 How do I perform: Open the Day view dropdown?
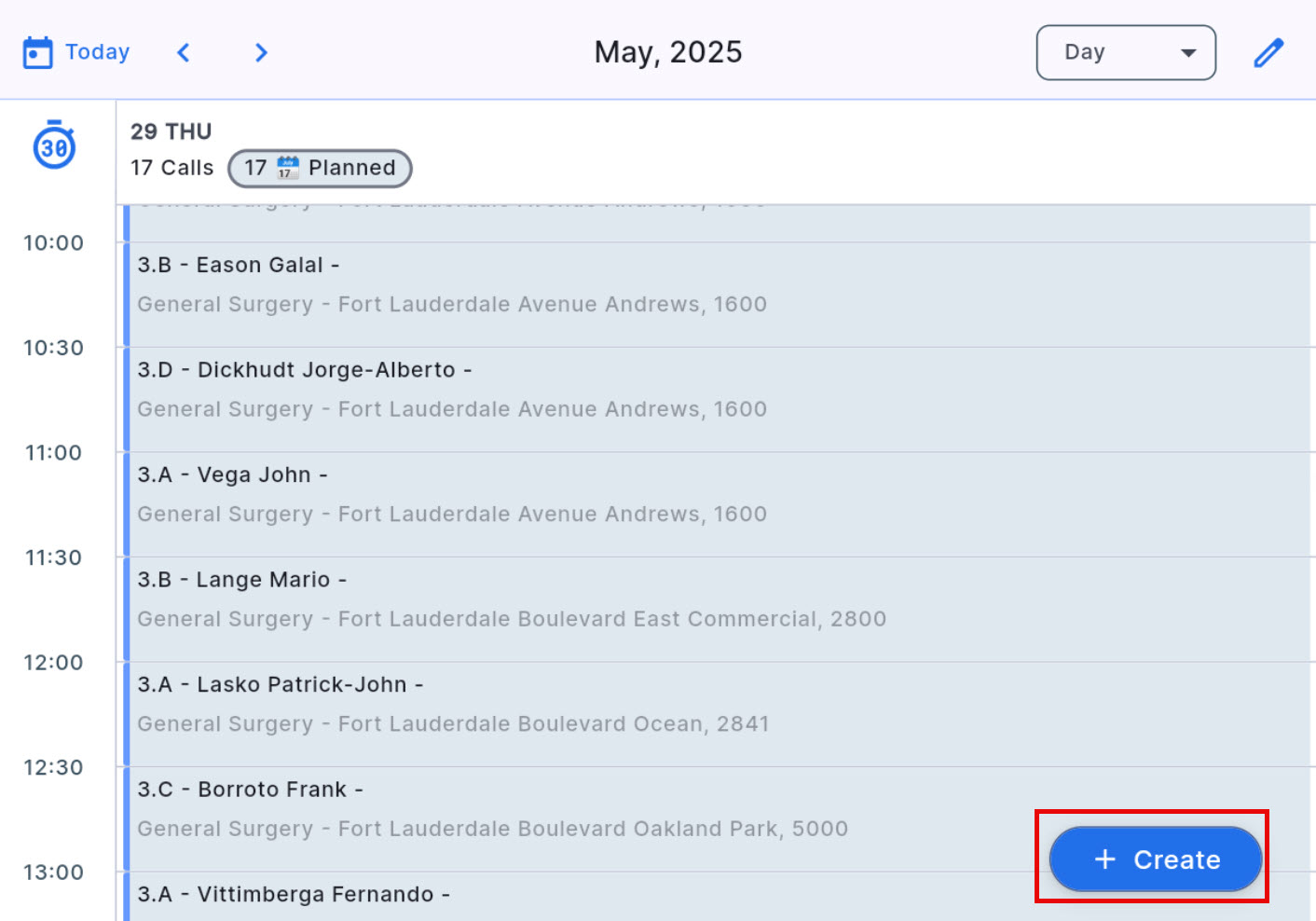(1125, 53)
